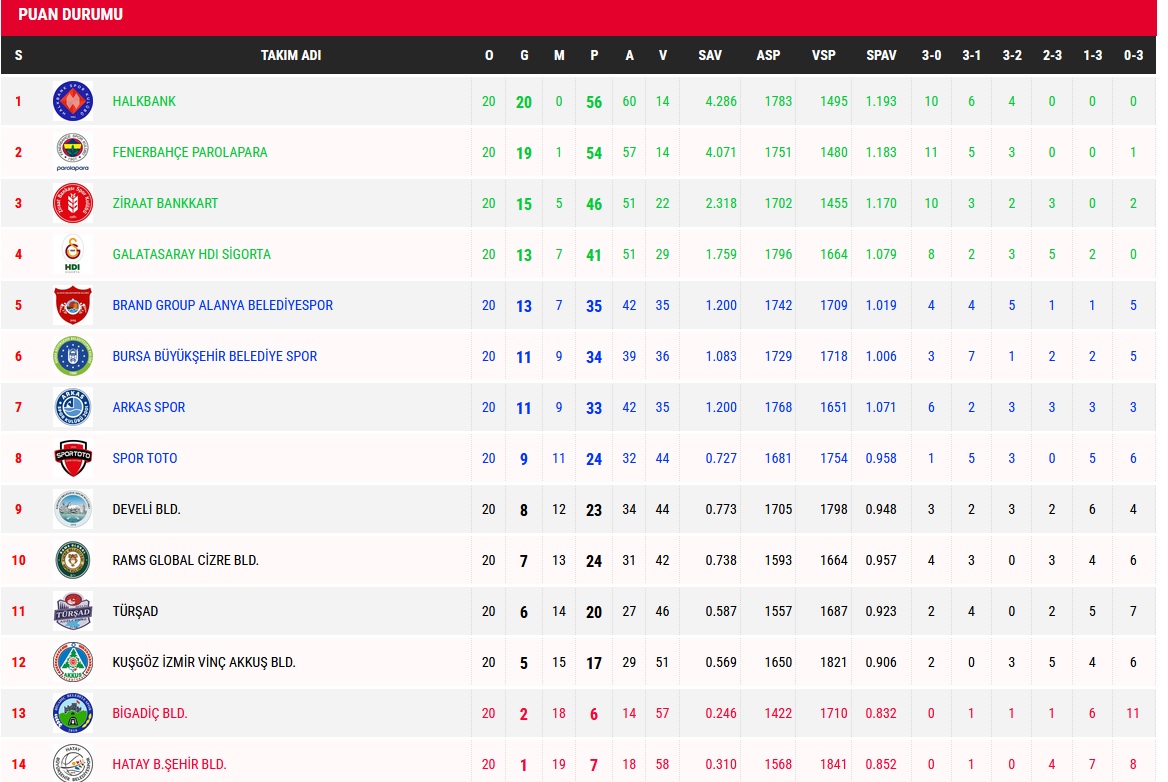This screenshot has height=782, width=1168.
Task: Open the ZİRAAT BANKKART team link
Action: [x=165, y=203]
